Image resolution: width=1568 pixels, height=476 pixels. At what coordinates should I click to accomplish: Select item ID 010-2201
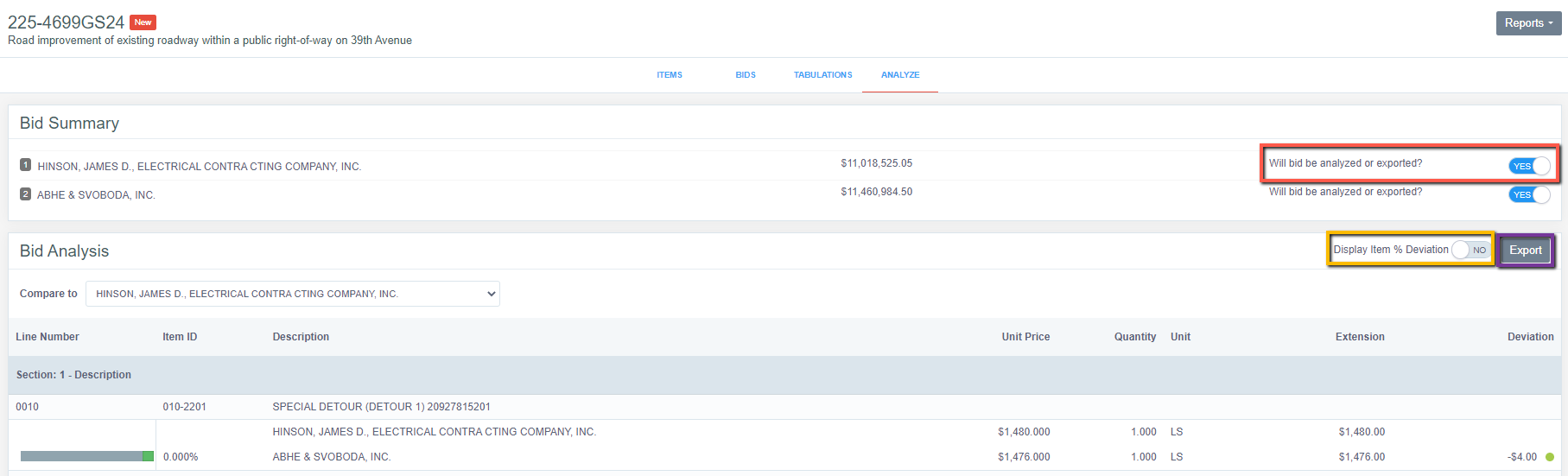[184, 407]
